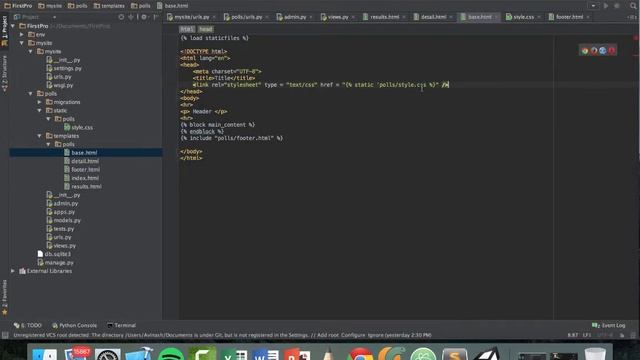The image size is (640, 360).
Task: Click the green Run arrow icon
Action: (x=606, y=6)
